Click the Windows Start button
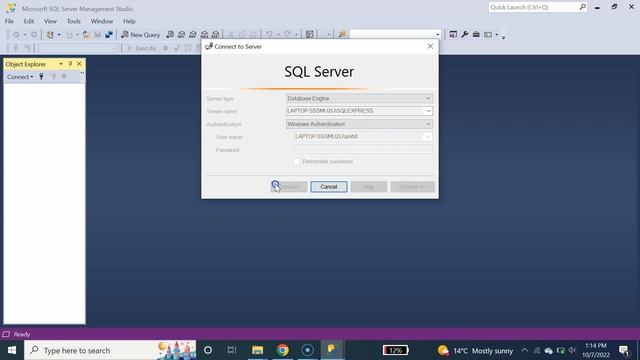Image resolution: width=640 pixels, height=360 pixels. click(12, 350)
